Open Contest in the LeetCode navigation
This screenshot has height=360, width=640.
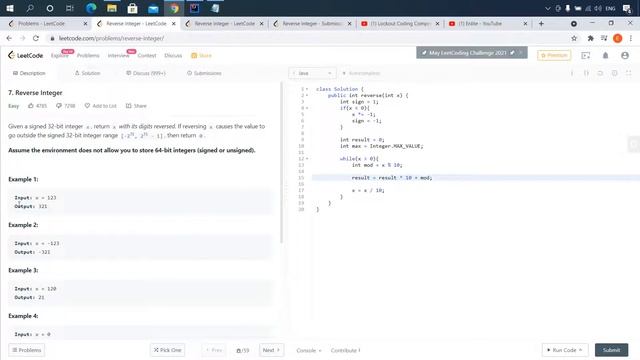[x=147, y=56]
